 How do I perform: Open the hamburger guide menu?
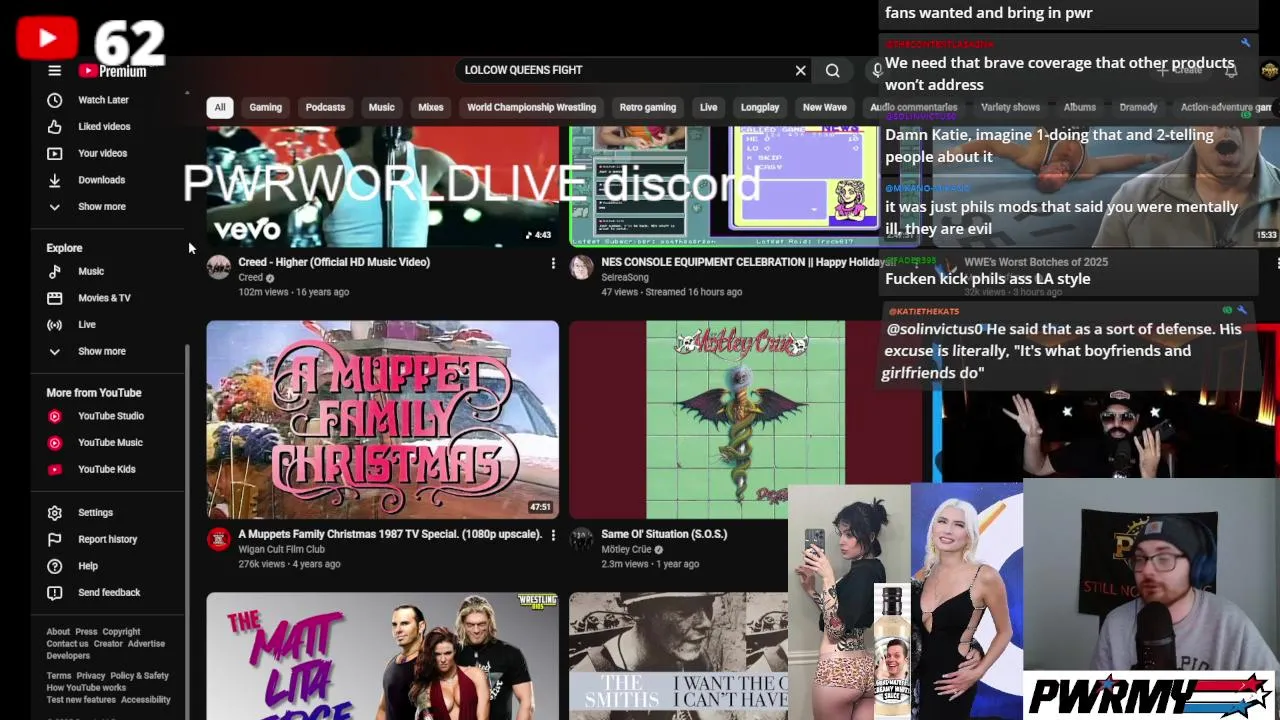point(55,71)
